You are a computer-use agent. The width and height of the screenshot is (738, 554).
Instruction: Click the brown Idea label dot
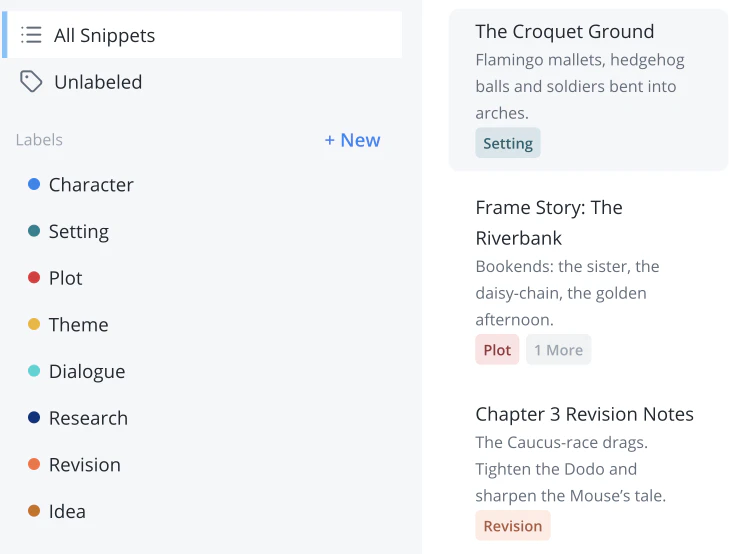34,511
